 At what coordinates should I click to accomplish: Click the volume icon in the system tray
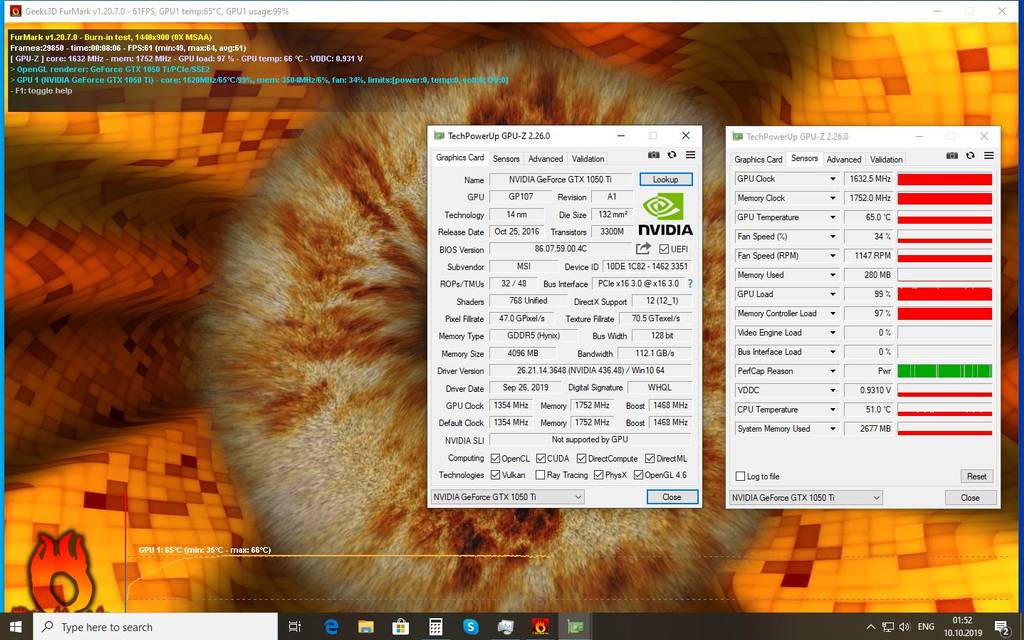(904, 627)
